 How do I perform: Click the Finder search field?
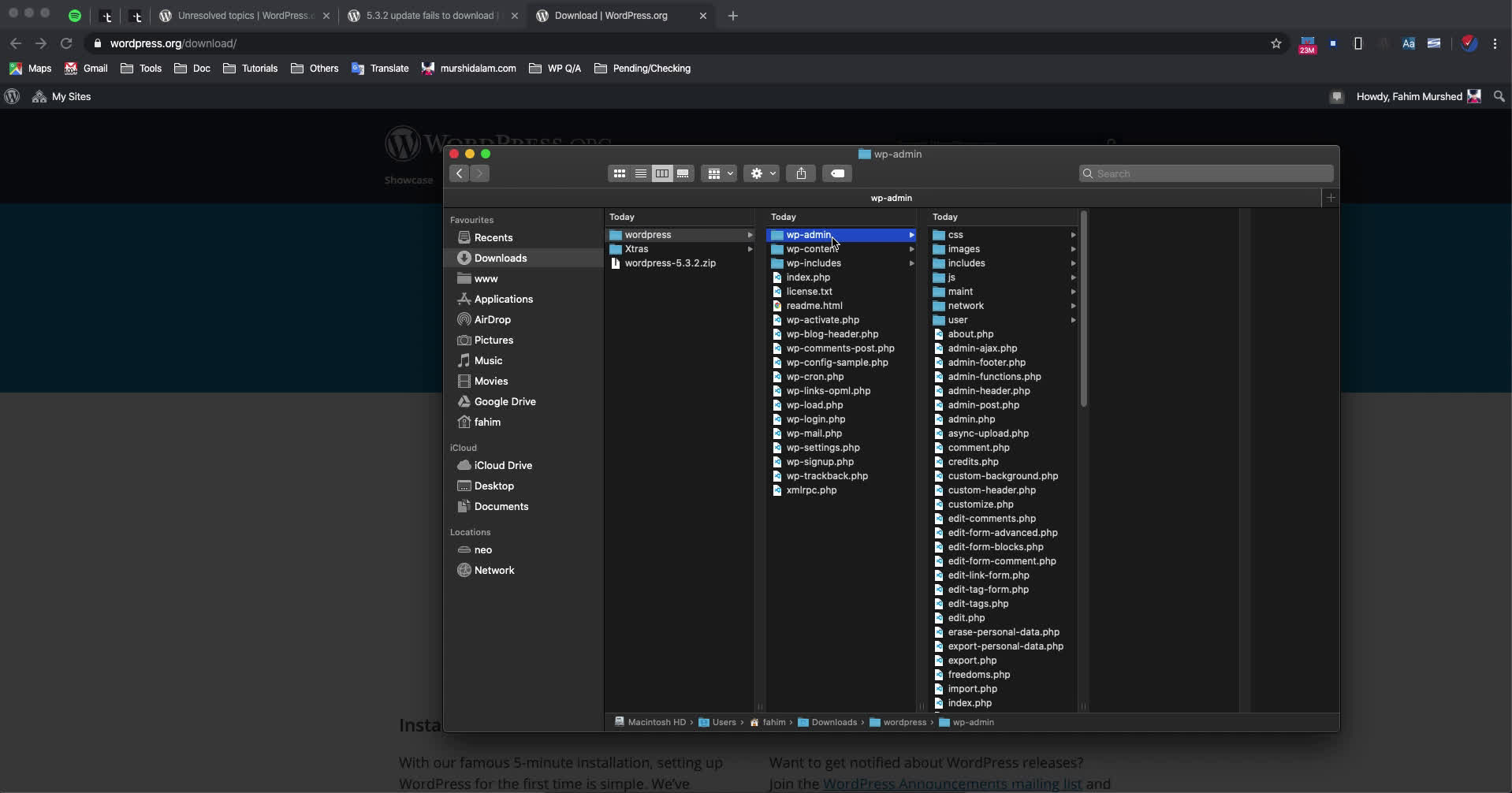click(x=1206, y=173)
